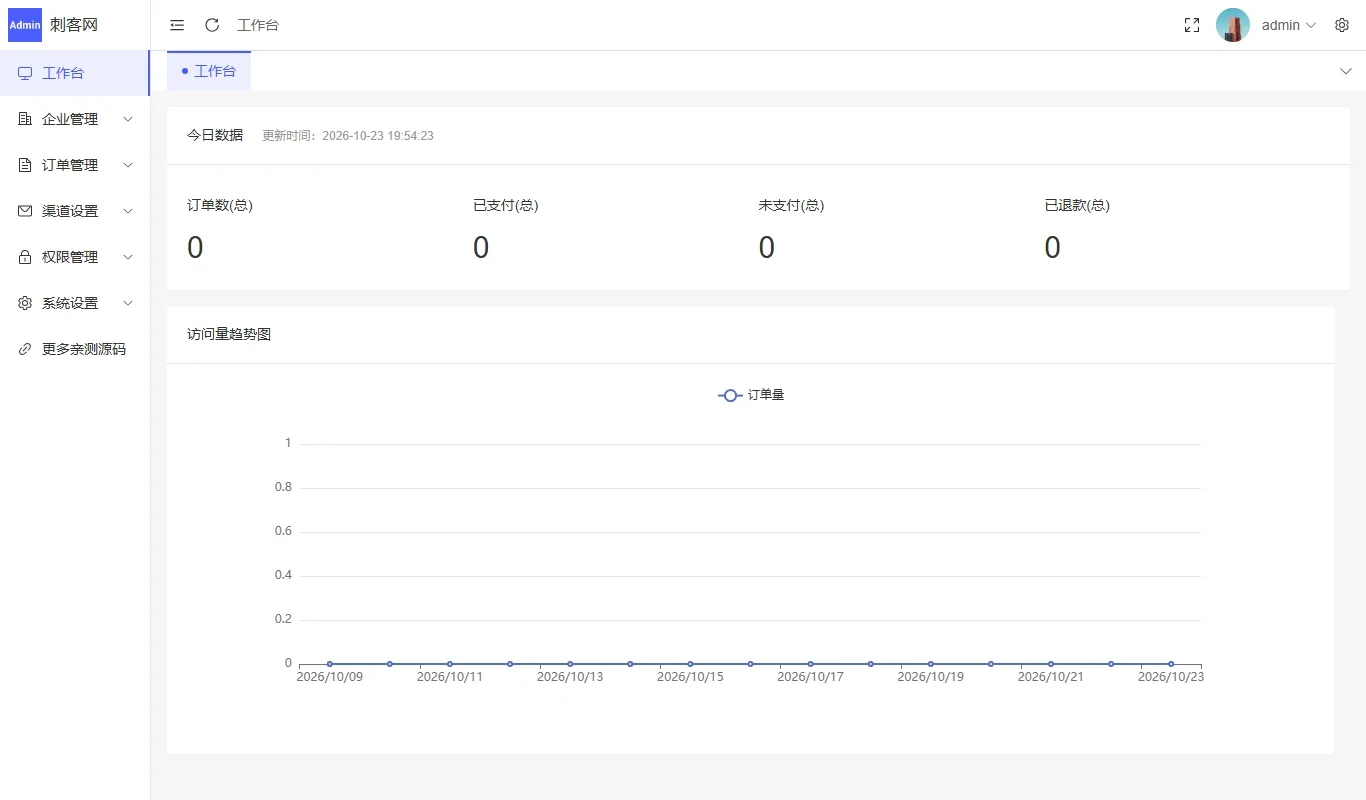Toggle the 订单量 legend series
The height and width of the screenshot is (800, 1366).
coord(751,395)
